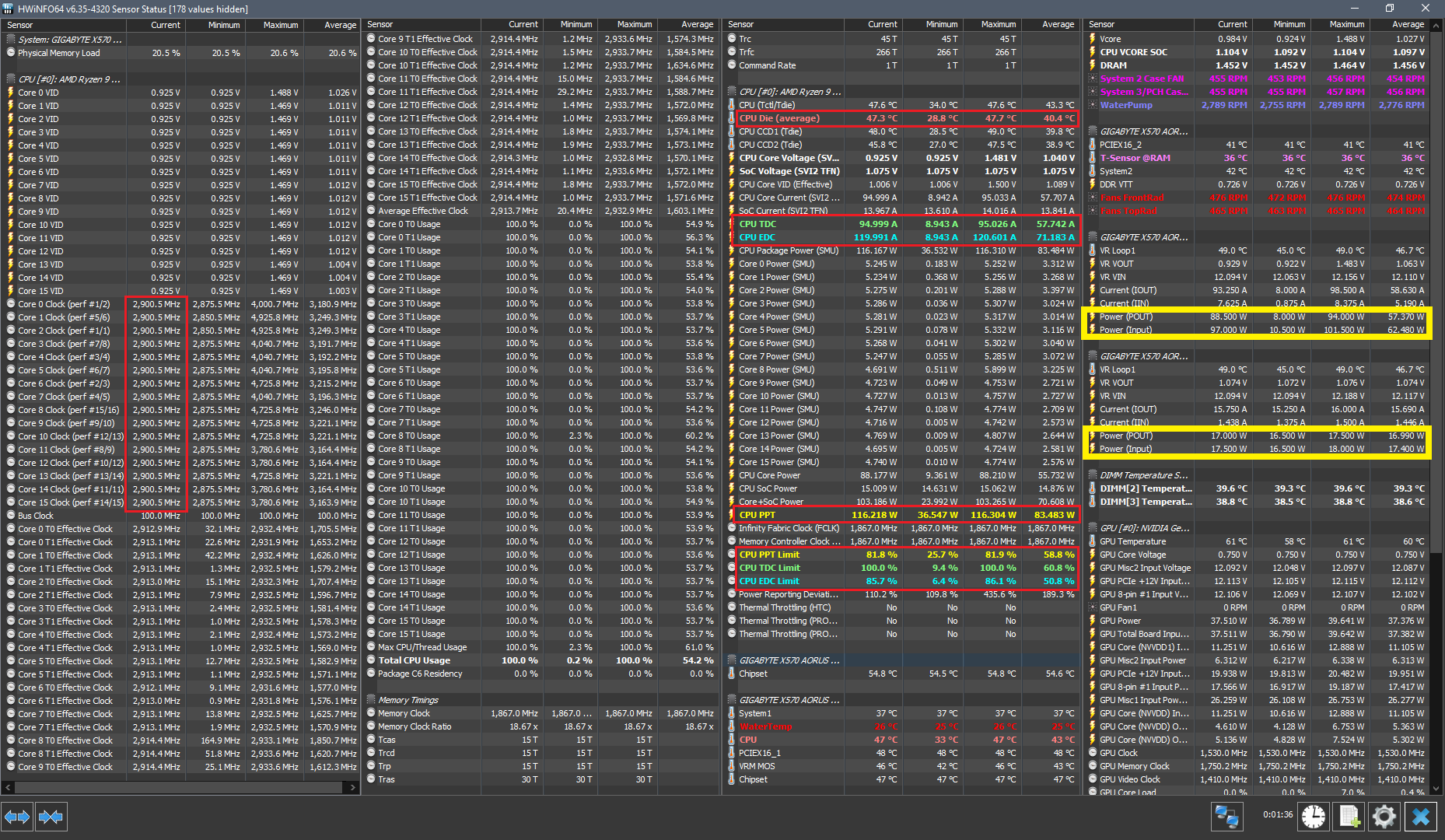Expand sensor layout with the outward arrows button

[17, 817]
